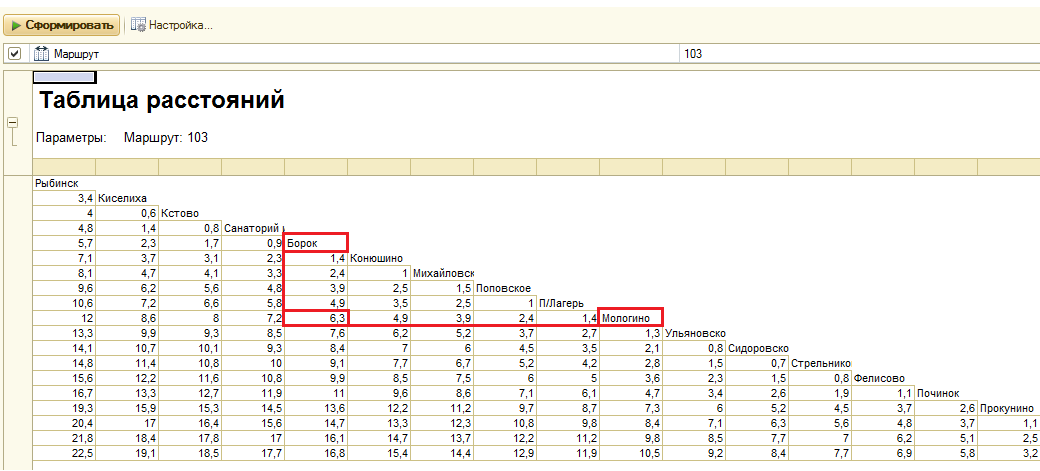The image size is (1040, 471).
Task: Select the Поповское cell
Action: point(505,288)
